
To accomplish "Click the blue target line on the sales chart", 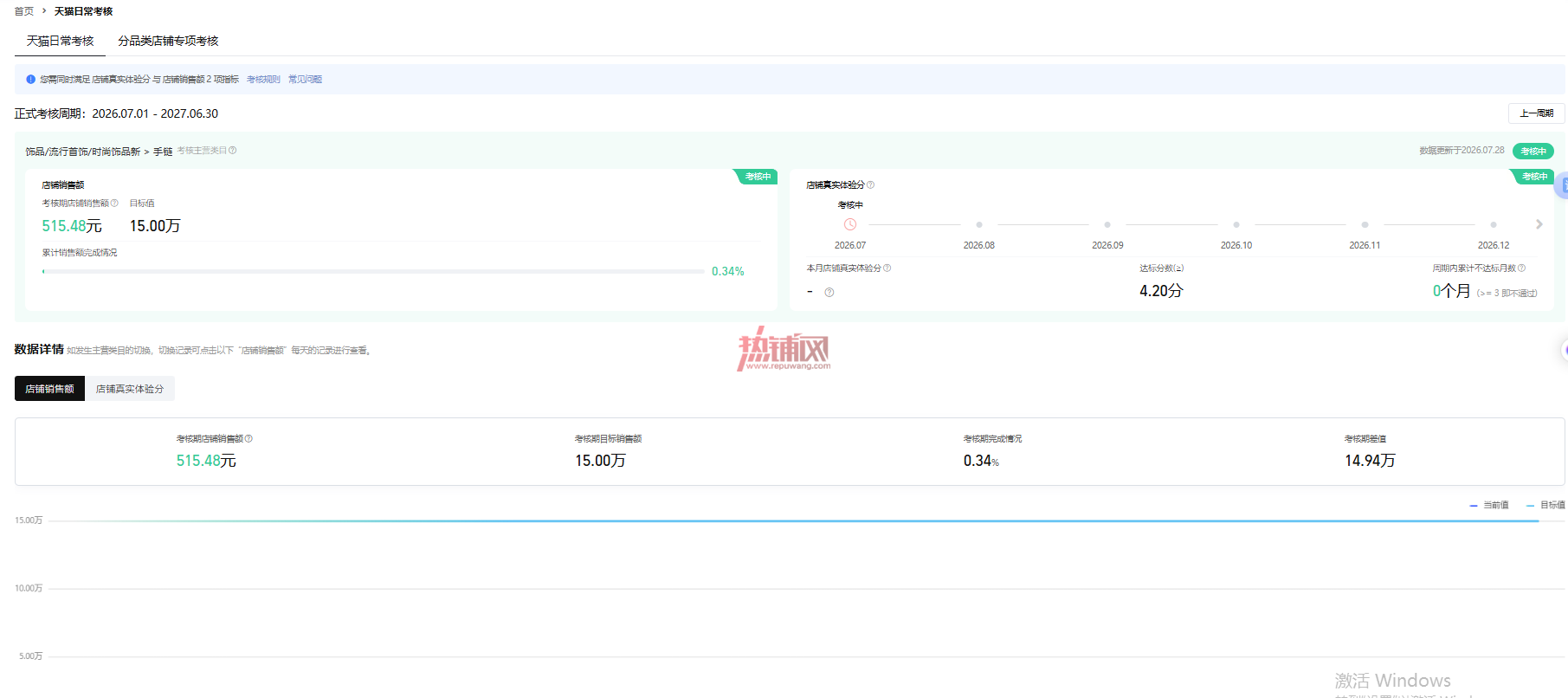I will click(x=794, y=521).
